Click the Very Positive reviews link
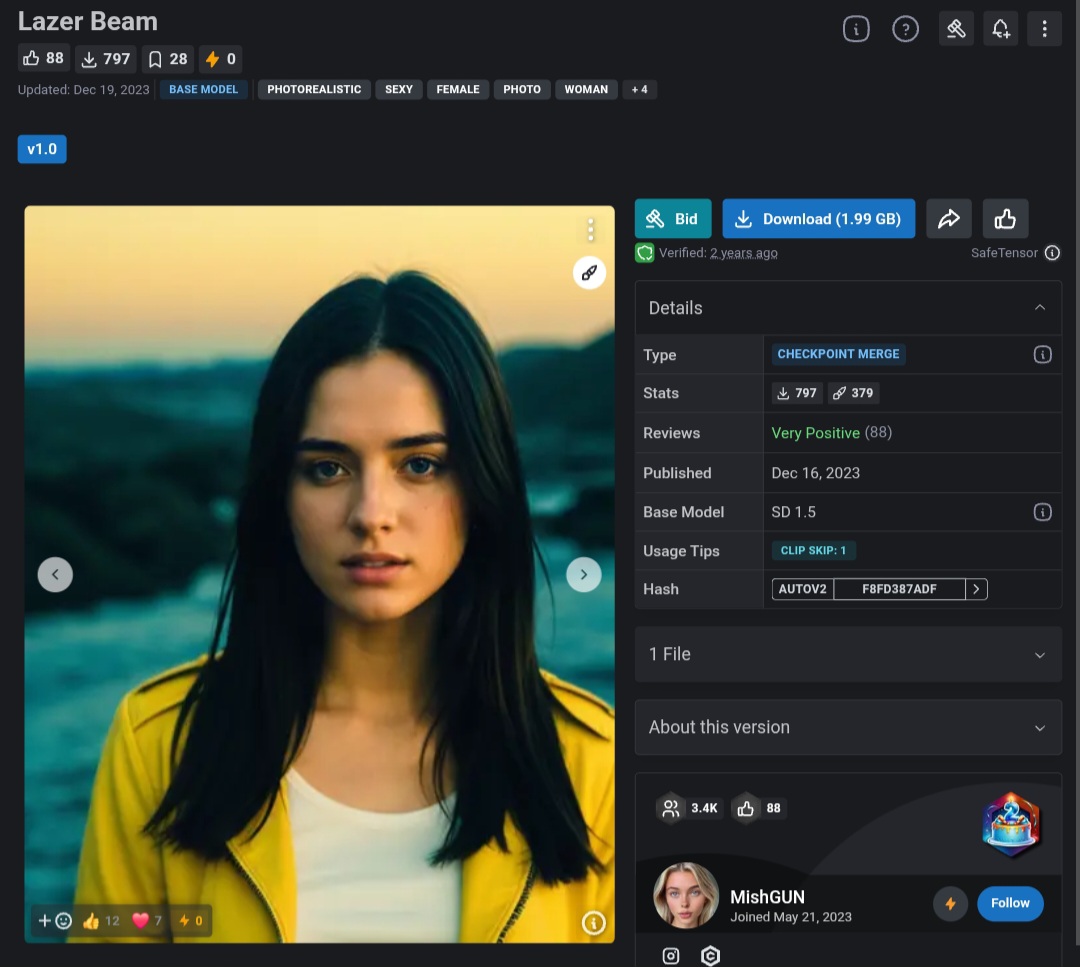The height and width of the screenshot is (967, 1080). click(x=816, y=433)
